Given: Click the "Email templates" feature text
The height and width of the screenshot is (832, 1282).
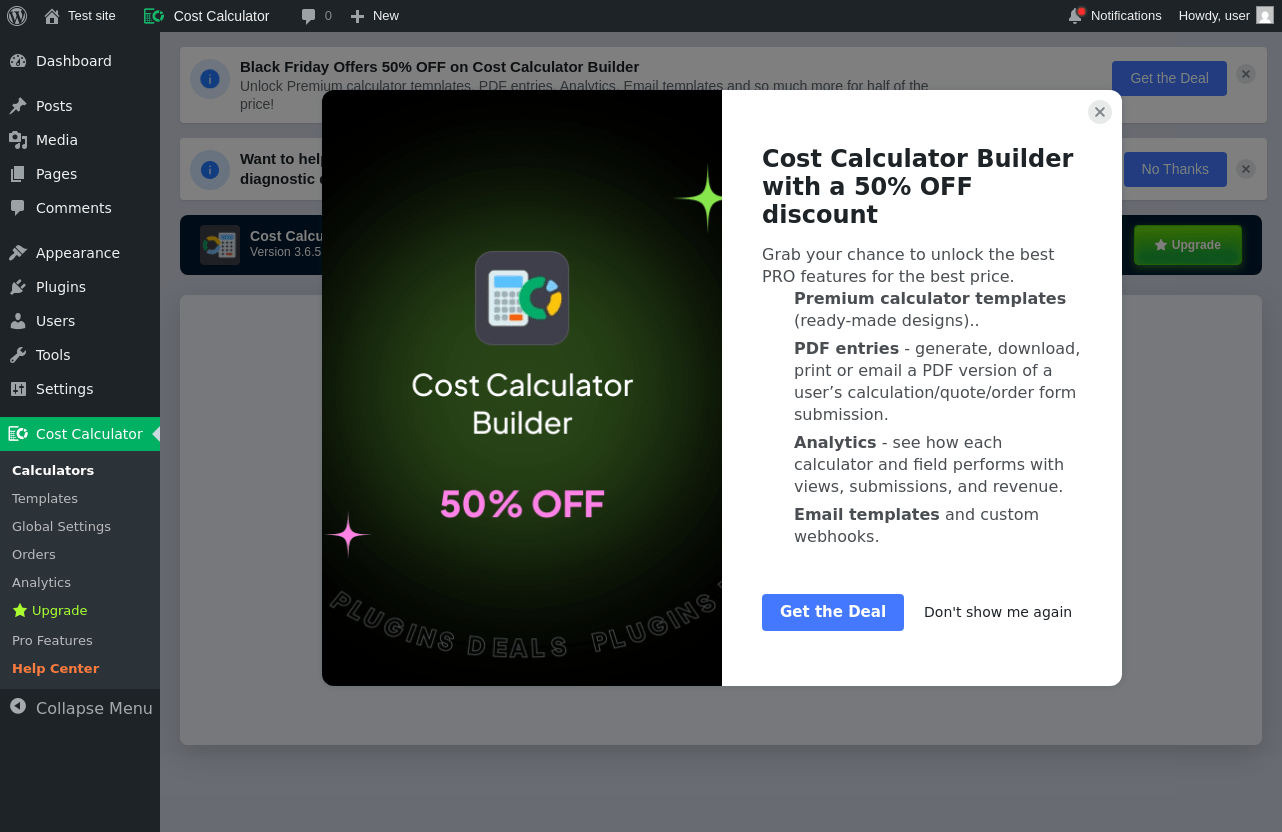Looking at the screenshot, I should click(867, 515).
